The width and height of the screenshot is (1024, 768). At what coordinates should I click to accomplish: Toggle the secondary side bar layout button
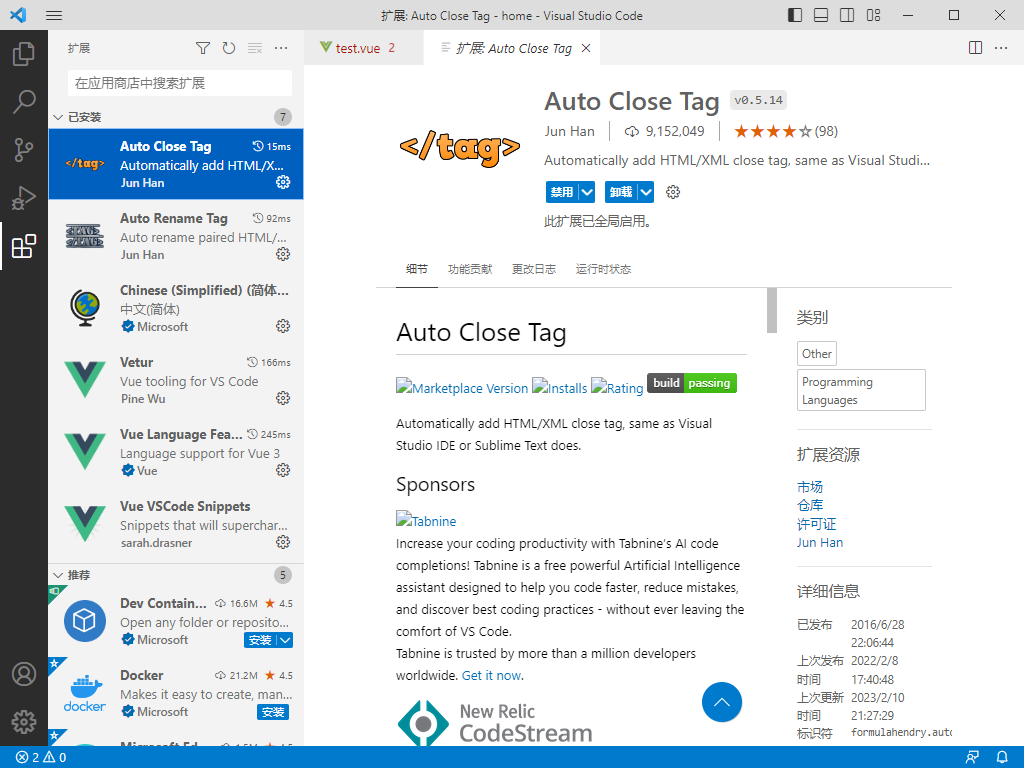click(847, 16)
